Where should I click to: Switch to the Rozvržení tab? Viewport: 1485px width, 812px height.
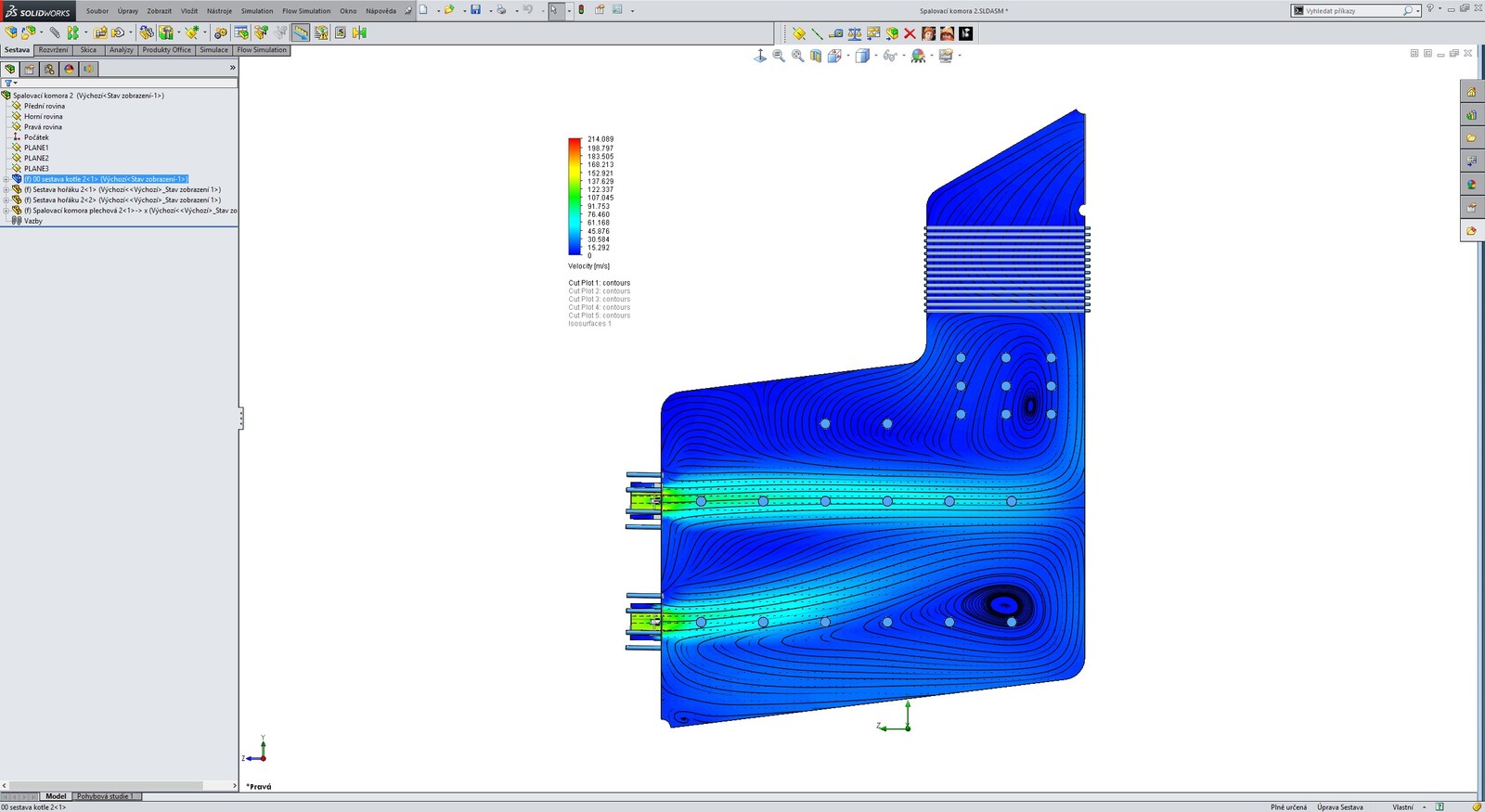(x=53, y=50)
